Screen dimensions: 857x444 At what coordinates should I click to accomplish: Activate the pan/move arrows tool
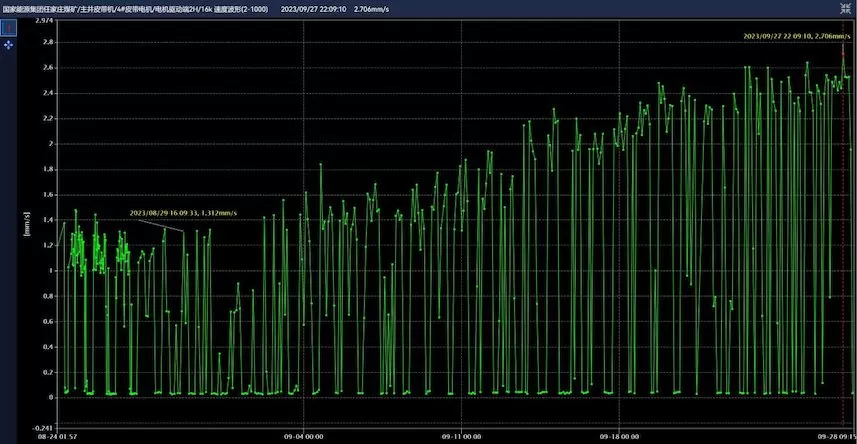click(8, 46)
